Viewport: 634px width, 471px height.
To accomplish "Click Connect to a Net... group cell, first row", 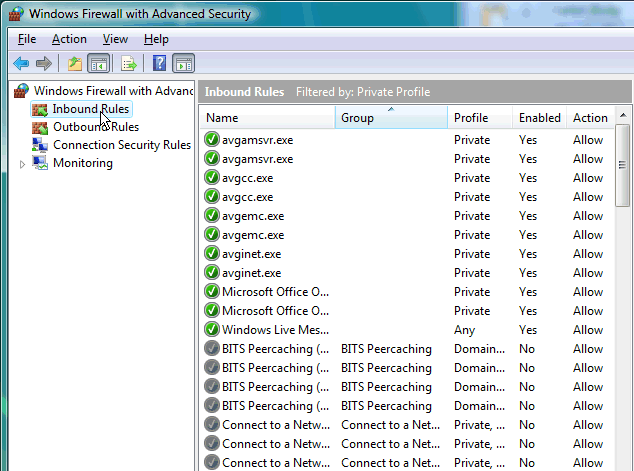I will 390,425.
